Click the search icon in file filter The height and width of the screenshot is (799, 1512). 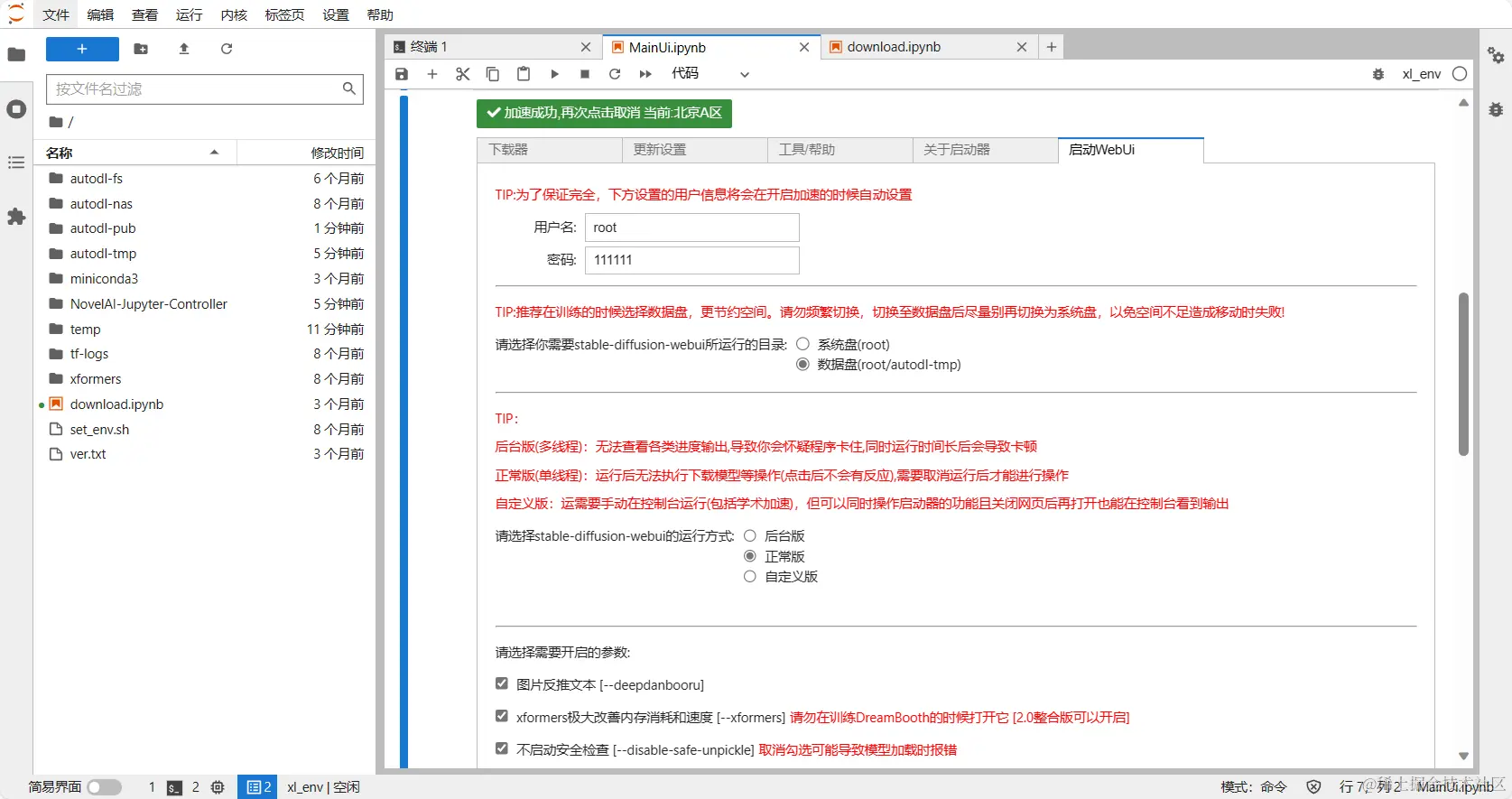pyautogui.click(x=349, y=88)
